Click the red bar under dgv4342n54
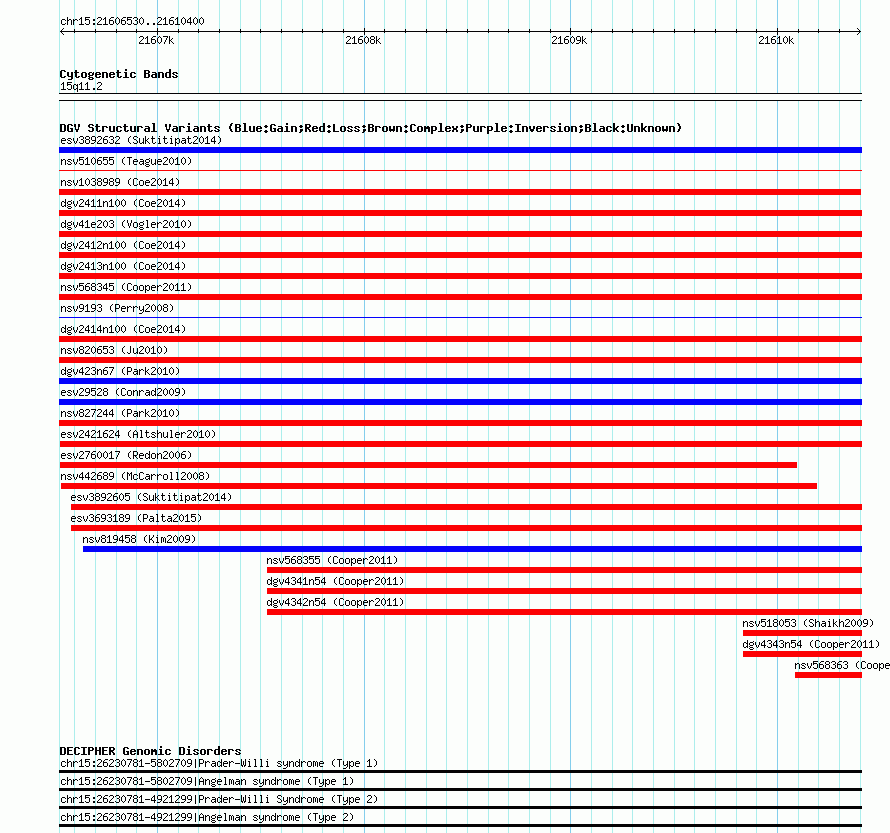Screen dimensions: 890x833 click(564, 612)
